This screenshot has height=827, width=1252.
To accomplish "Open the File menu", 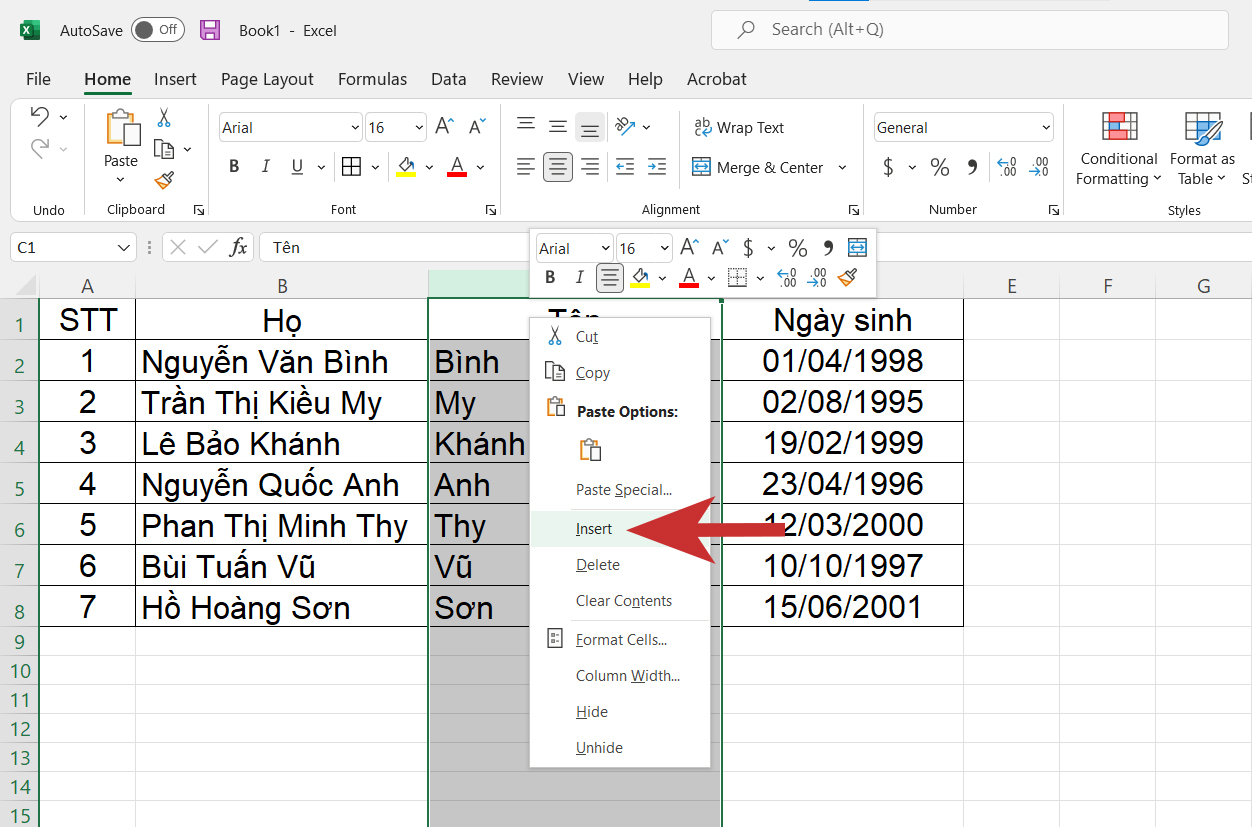I will pos(38,79).
